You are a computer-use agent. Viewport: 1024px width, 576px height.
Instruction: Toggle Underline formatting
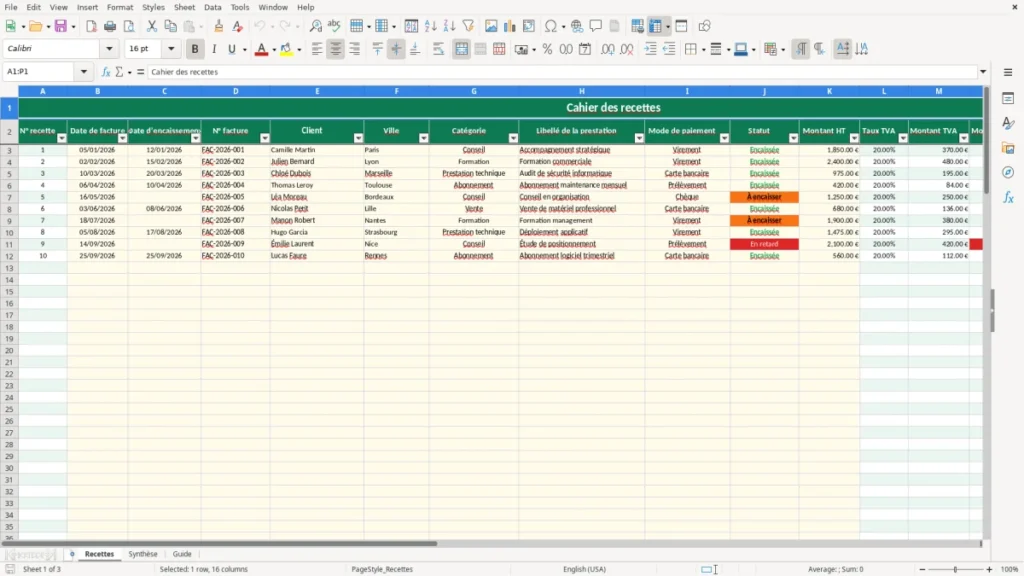click(232, 49)
